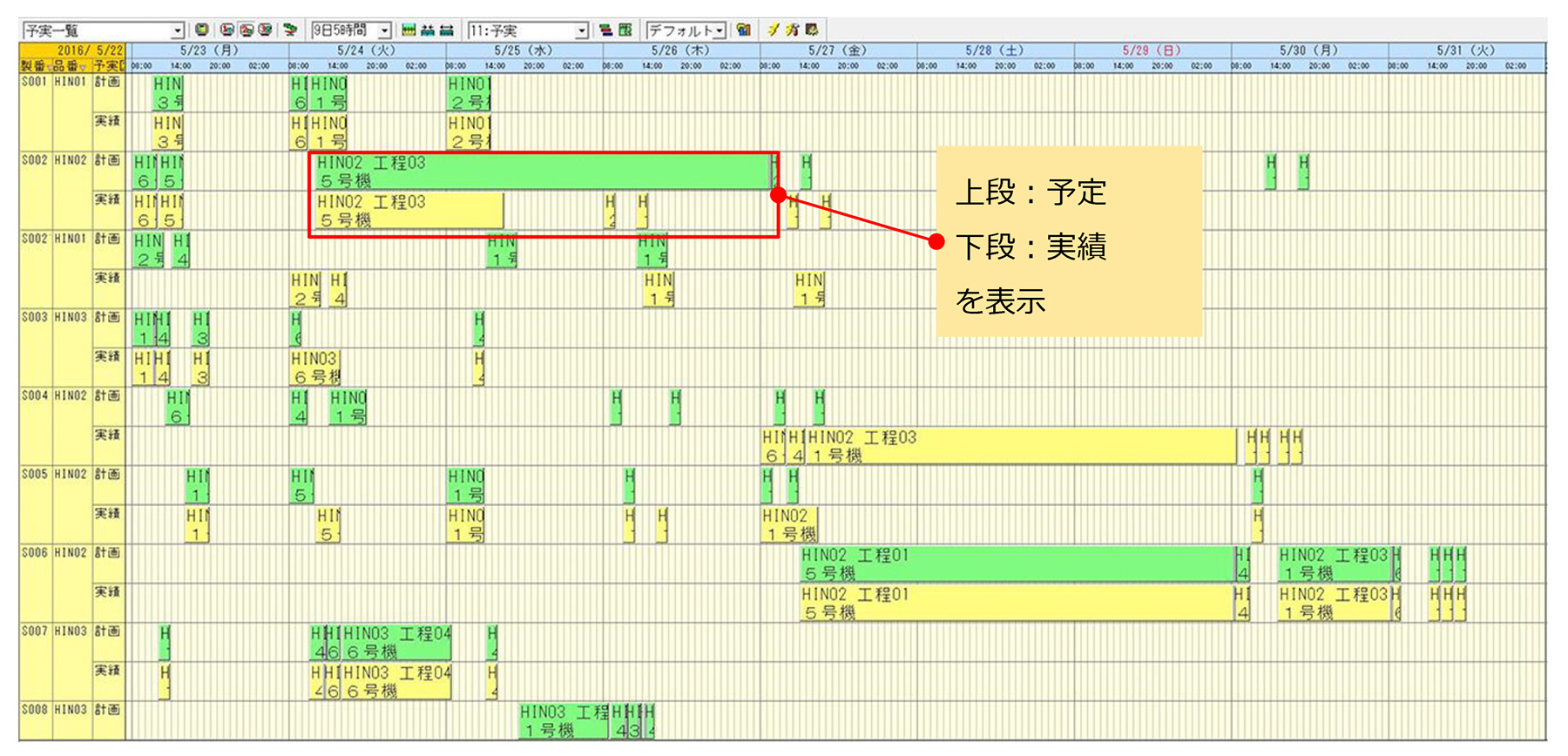Image resolution: width=1568 pixels, height=756 pixels.
Task: Click the 5/23 (月) date header
Action: tap(209, 51)
